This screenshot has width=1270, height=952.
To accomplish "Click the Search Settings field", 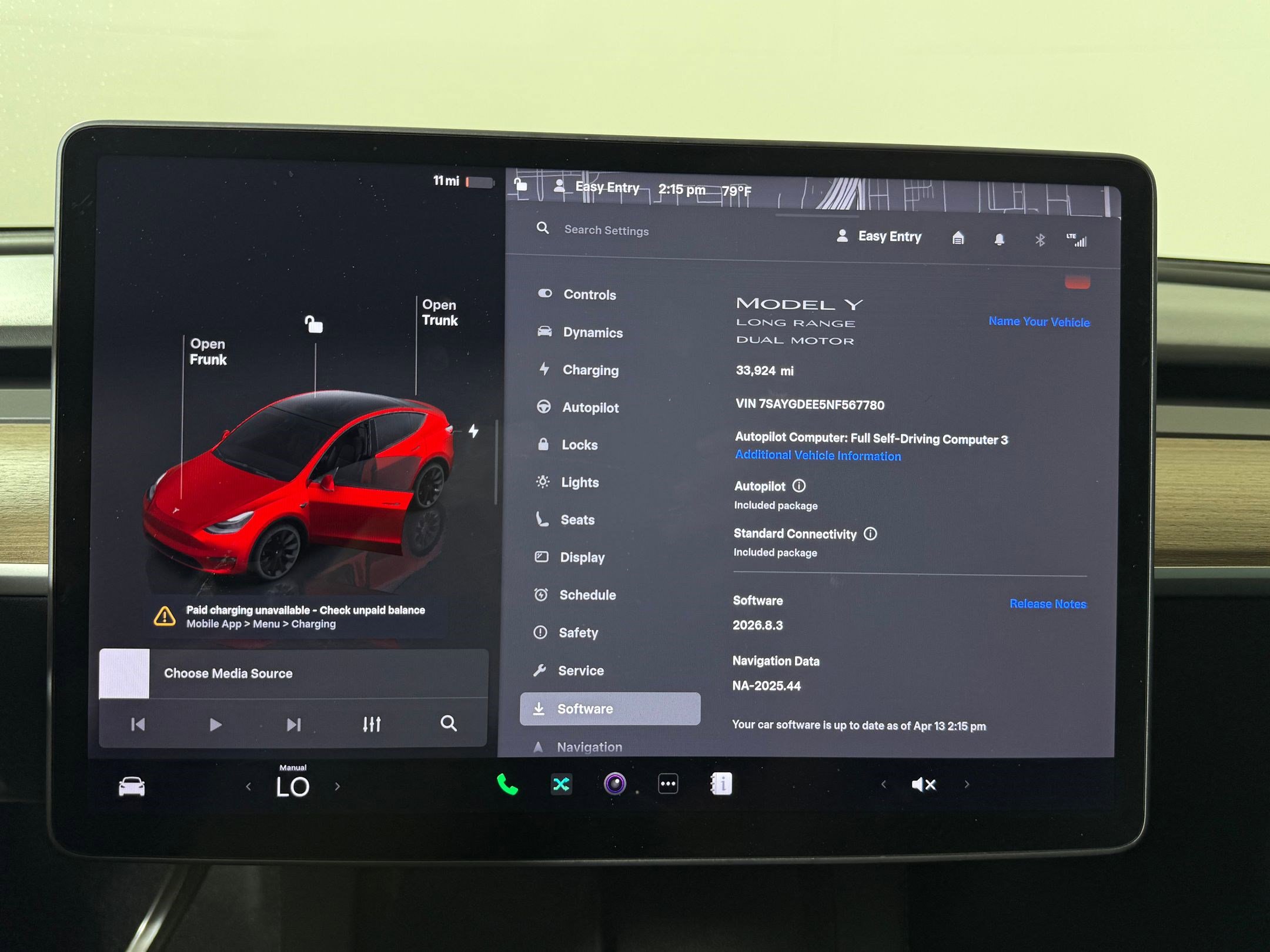I will [x=606, y=230].
